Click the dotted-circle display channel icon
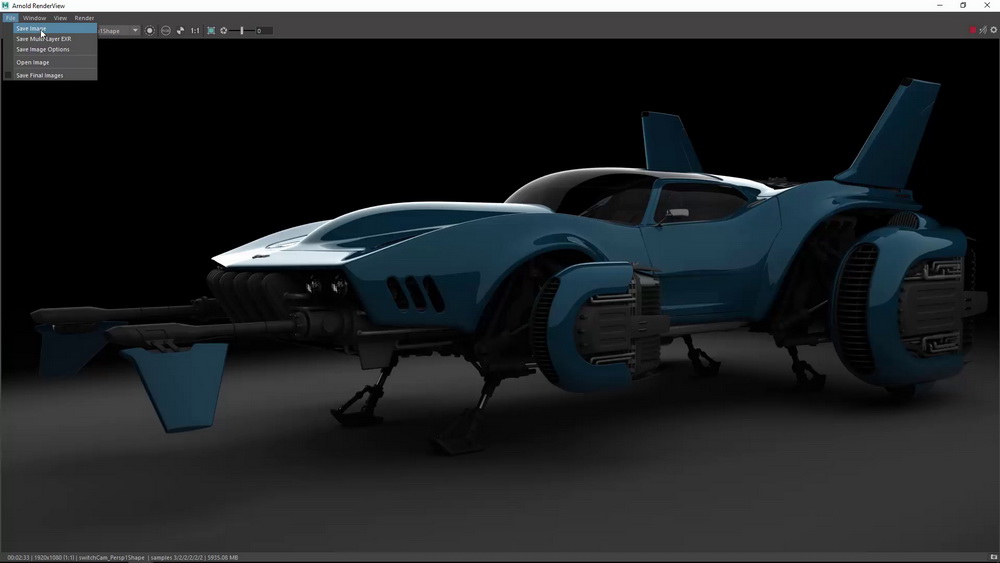Viewport: 1000px width, 563px height. coord(149,31)
